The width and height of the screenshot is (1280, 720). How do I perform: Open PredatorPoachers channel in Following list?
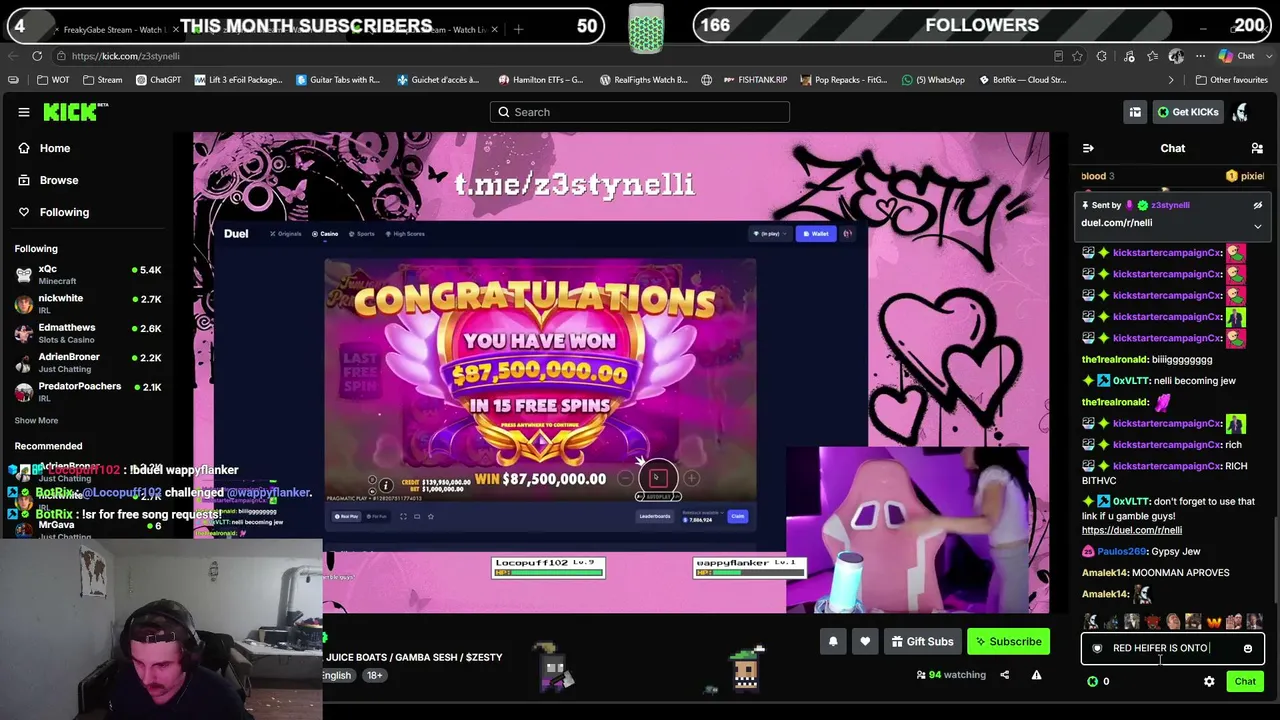click(88, 391)
